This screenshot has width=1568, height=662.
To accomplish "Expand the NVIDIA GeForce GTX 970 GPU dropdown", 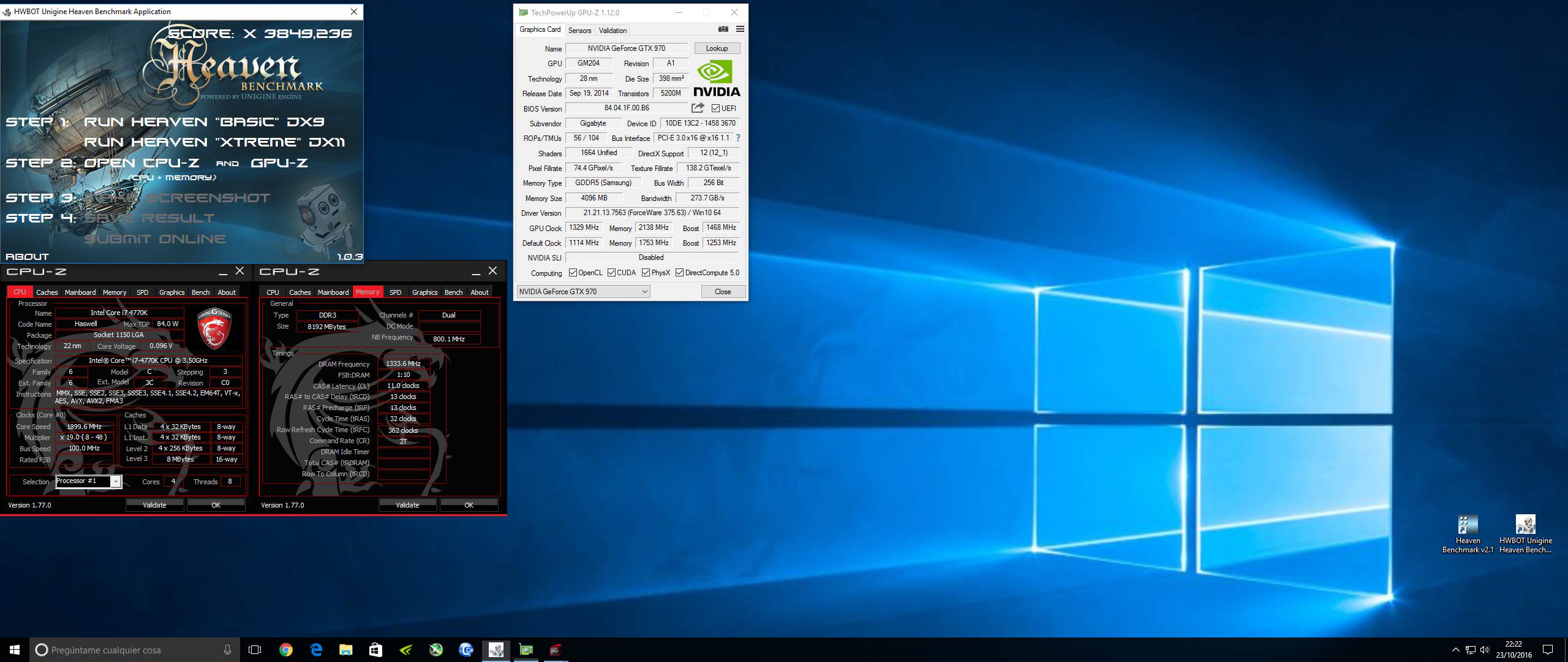I will (x=583, y=292).
